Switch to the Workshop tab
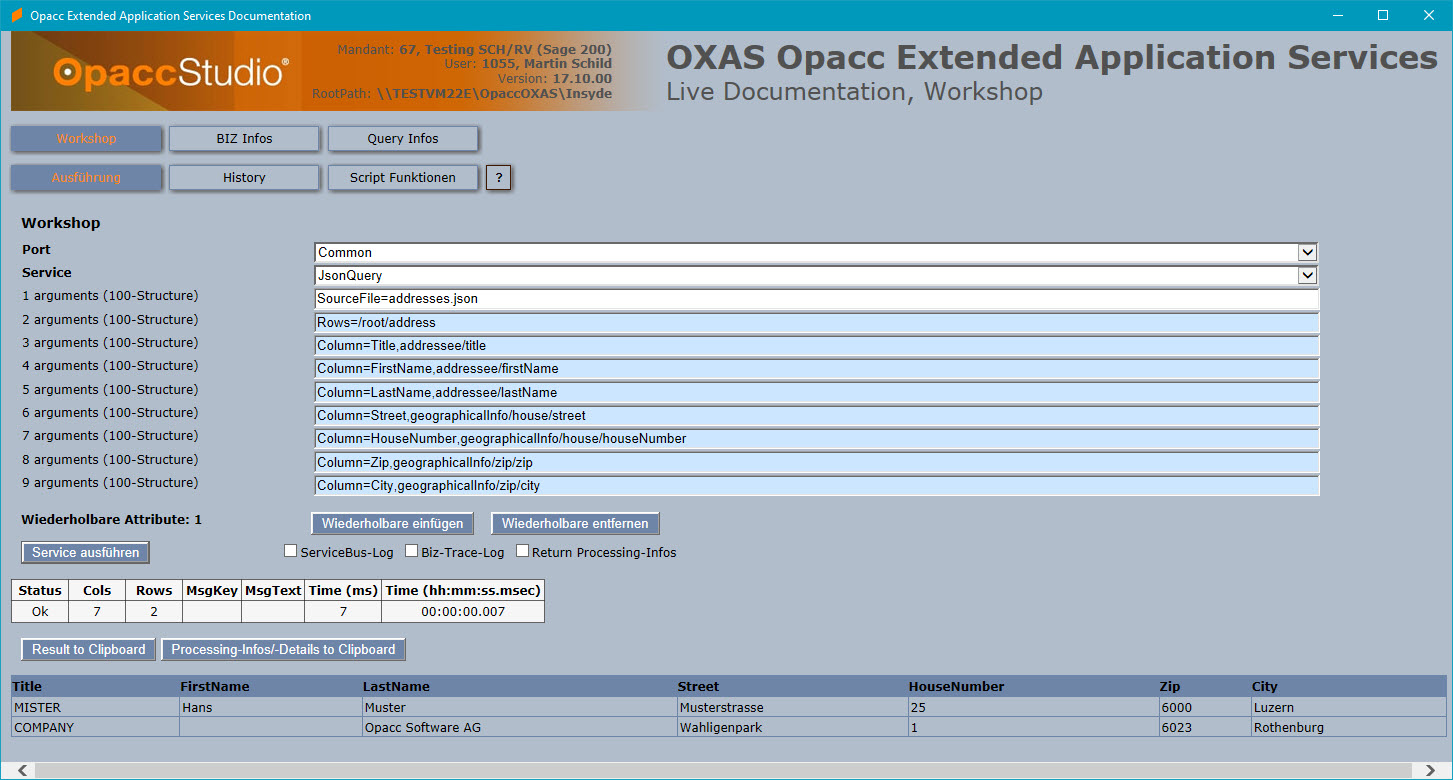 (x=86, y=138)
